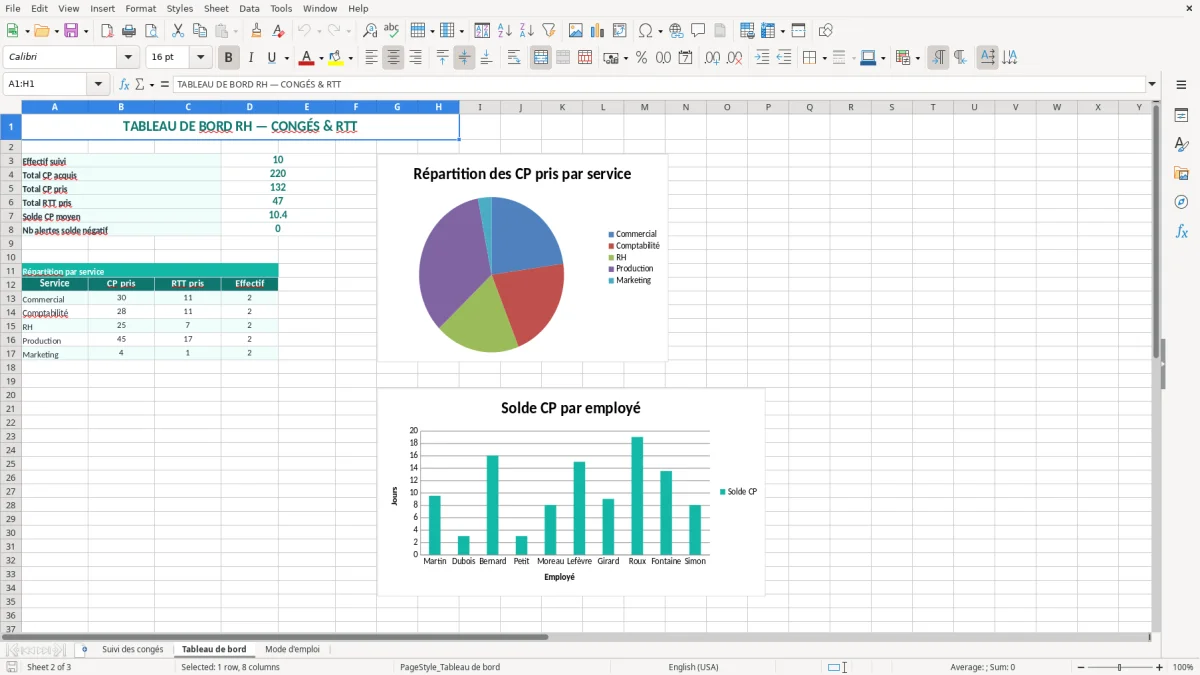
Task: Open the Sum (Σ) function dropdown arrow
Action: 152,85
